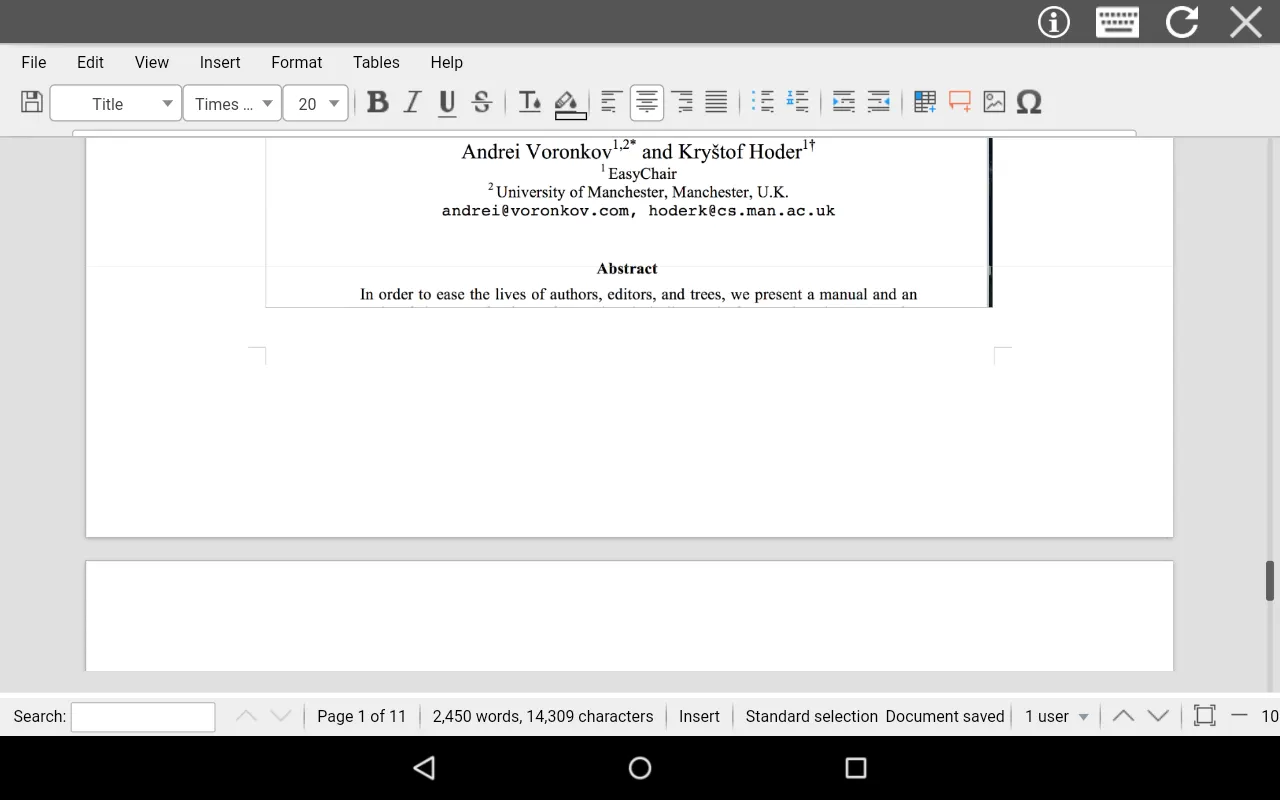Insert a comment
This screenshot has height=800, width=1280.
pos(960,102)
